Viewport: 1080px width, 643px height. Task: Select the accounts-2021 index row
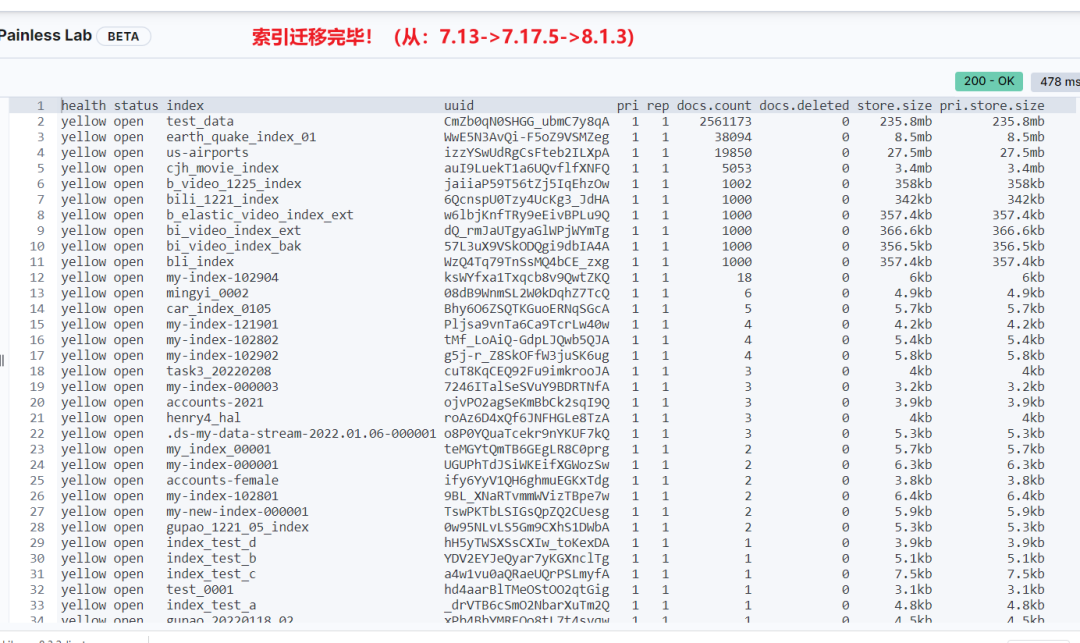click(210, 402)
